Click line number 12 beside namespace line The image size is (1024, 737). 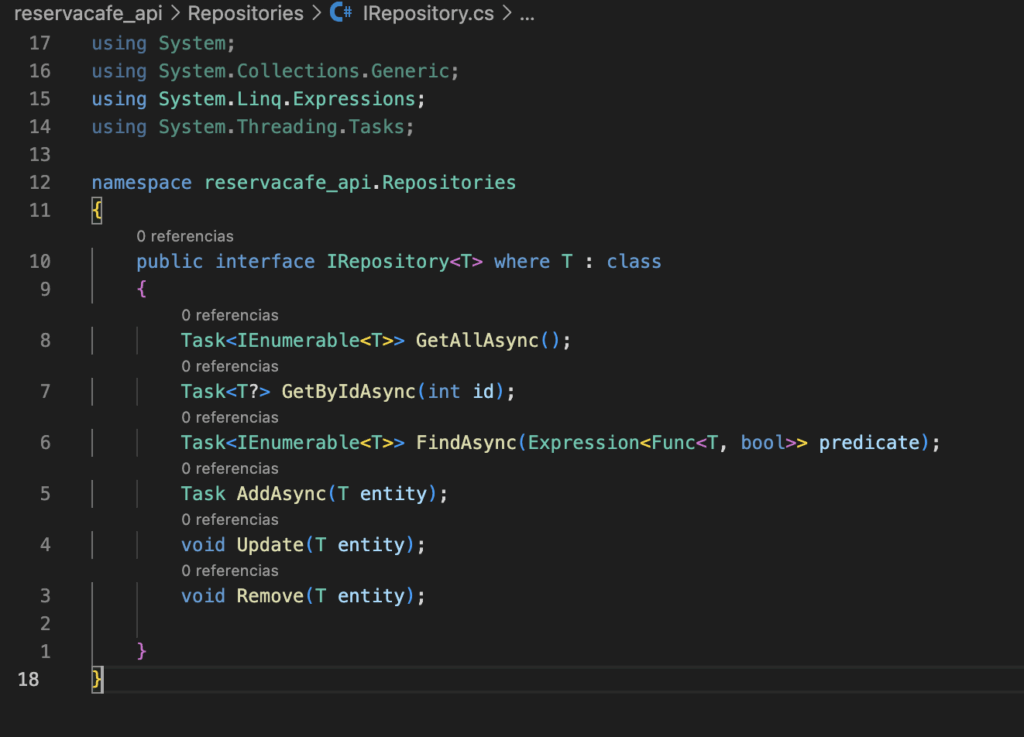tap(39, 183)
